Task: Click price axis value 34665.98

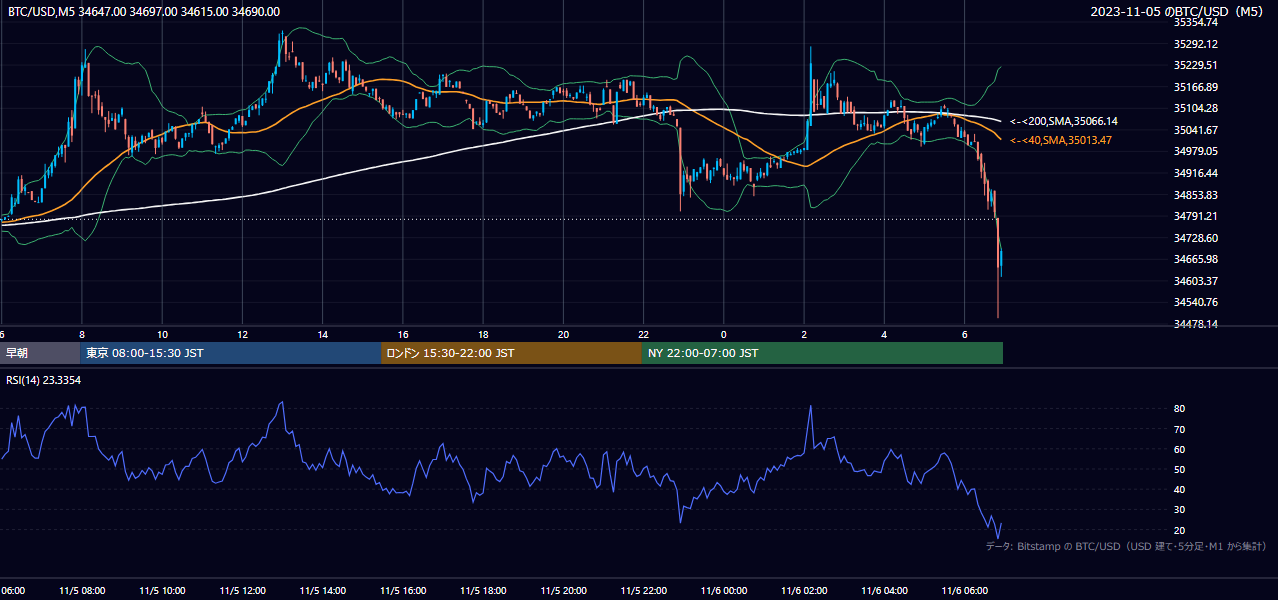Action: click(x=1195, y=259)
